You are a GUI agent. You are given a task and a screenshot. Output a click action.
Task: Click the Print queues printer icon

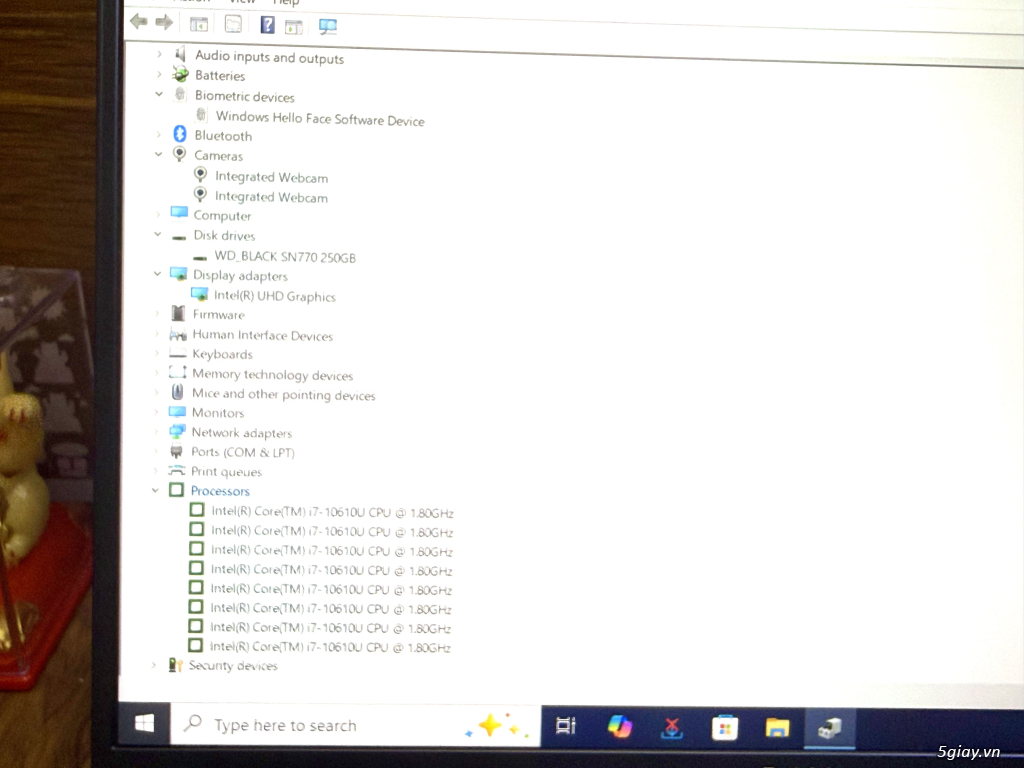(176, 470)
